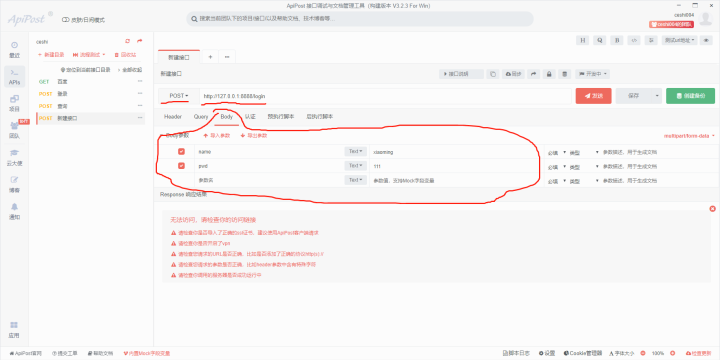Click the red send request button
Image resolution: width=720 pixels, height=360 pixels.
[593, 96]
